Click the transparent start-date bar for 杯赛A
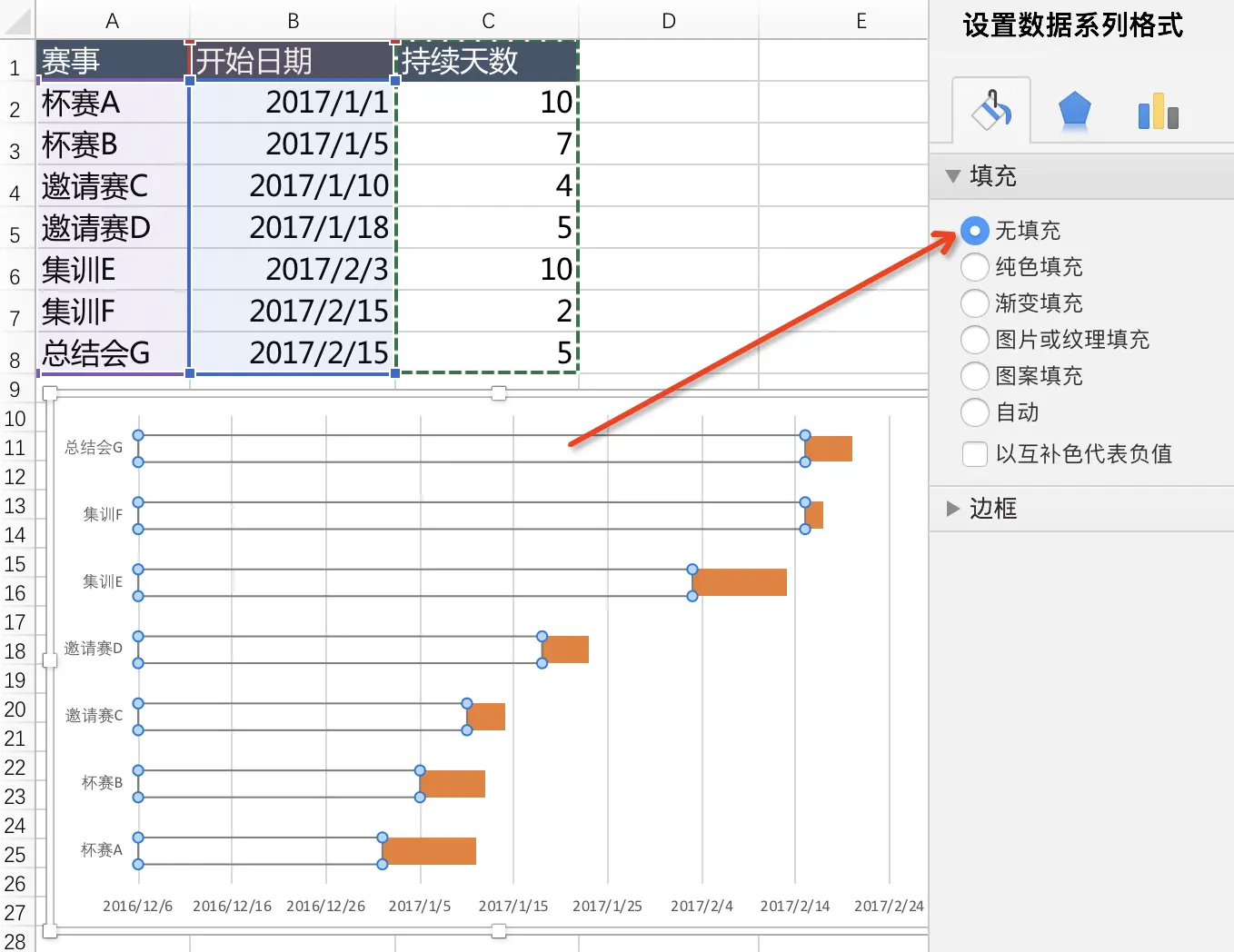1234x952 pixels. point(260,851)
